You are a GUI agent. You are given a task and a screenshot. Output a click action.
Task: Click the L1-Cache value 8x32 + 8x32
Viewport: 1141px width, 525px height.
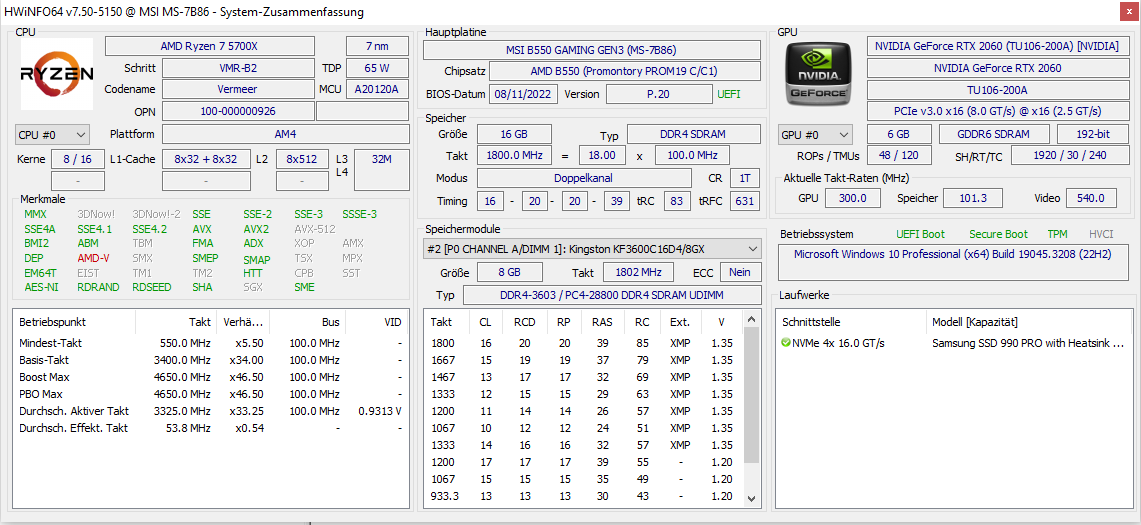pos(206,159)
